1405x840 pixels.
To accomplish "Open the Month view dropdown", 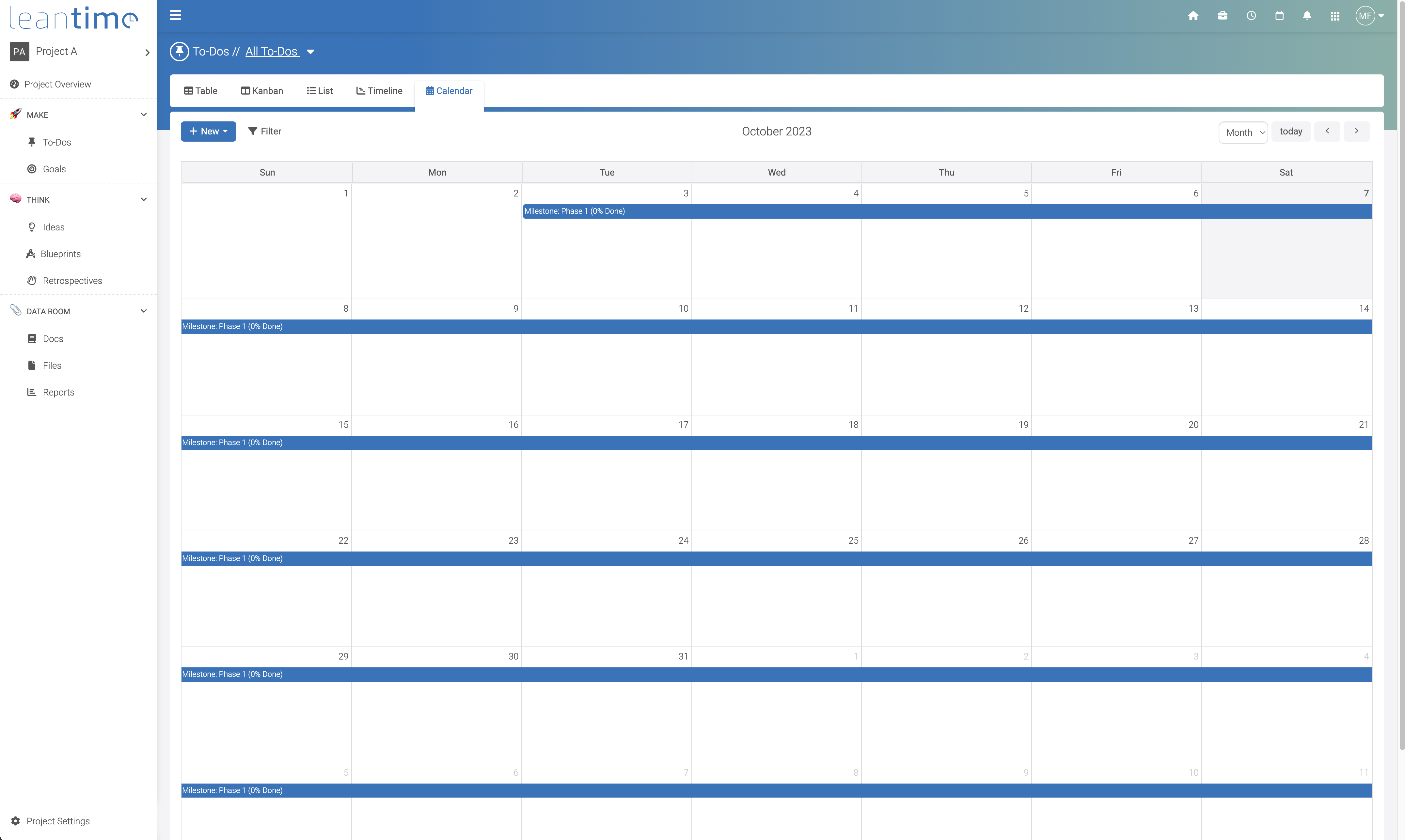I will click(1243, 132).
